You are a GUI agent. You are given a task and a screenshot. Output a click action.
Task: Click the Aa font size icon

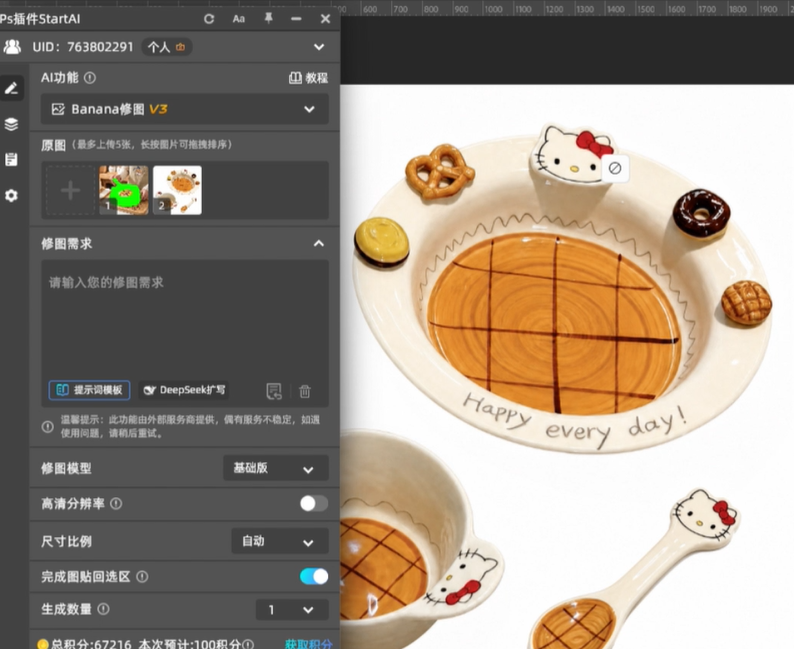tap(239, 19)
